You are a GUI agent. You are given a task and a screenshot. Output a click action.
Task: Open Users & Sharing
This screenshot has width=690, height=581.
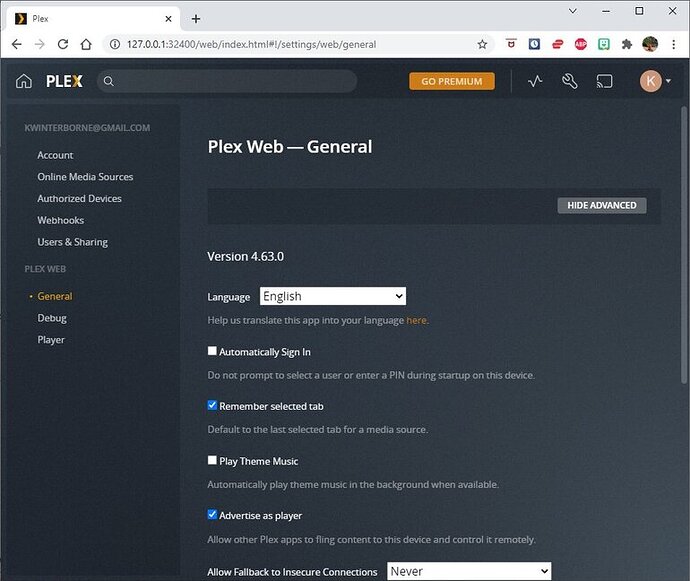pyautogui.click(x=73, y=242)
